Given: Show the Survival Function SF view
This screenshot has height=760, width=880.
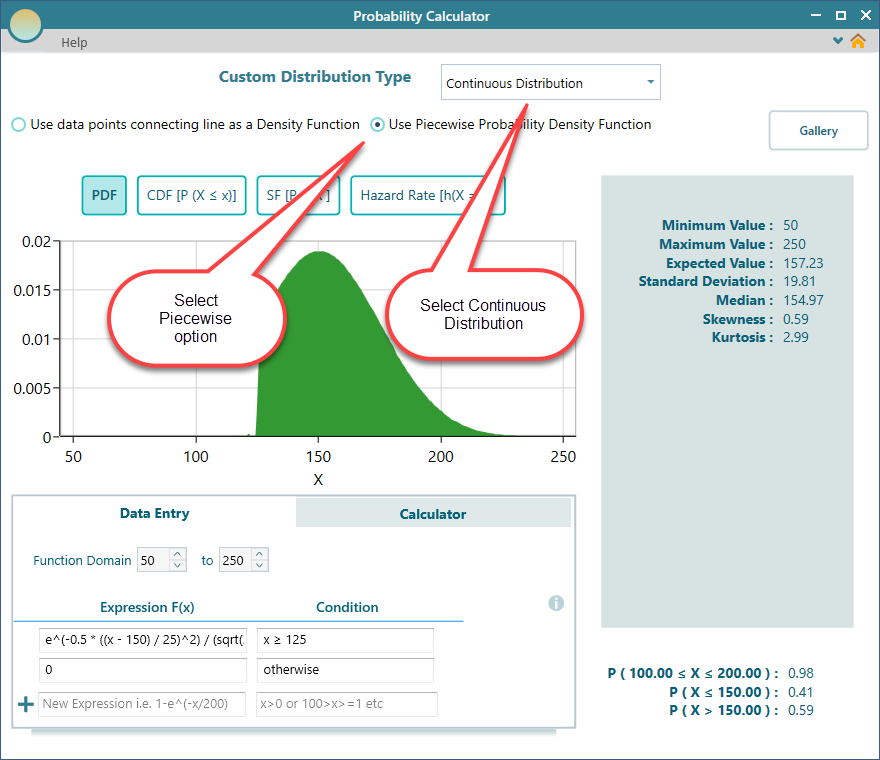Looking at the screenshot, I should click(x=299, y=195).
